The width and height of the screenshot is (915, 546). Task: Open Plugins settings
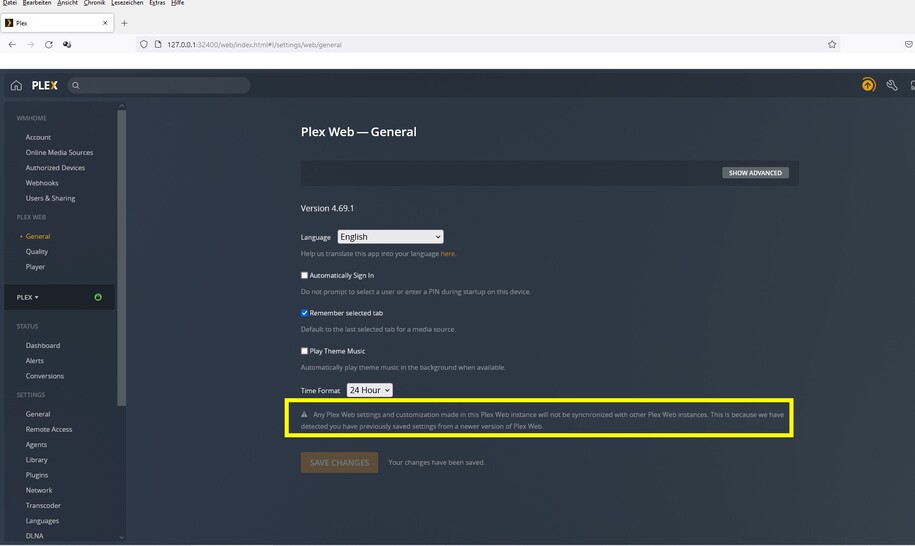tap(37, 475)
